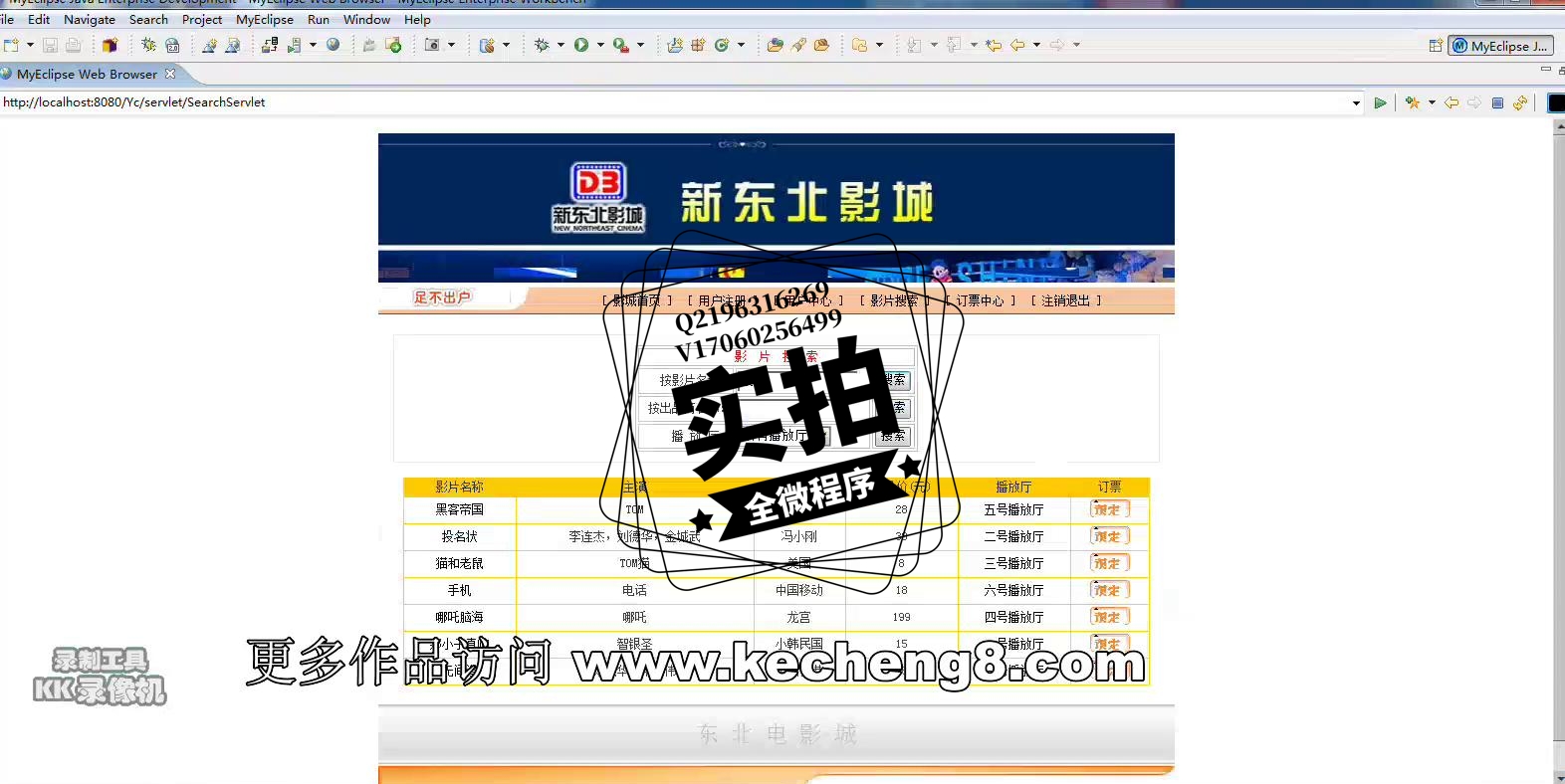Open the Project menu
Image resolution: width=1565 pixels, height=784 pixels.
pyautogui.click(x=202, y=19)
